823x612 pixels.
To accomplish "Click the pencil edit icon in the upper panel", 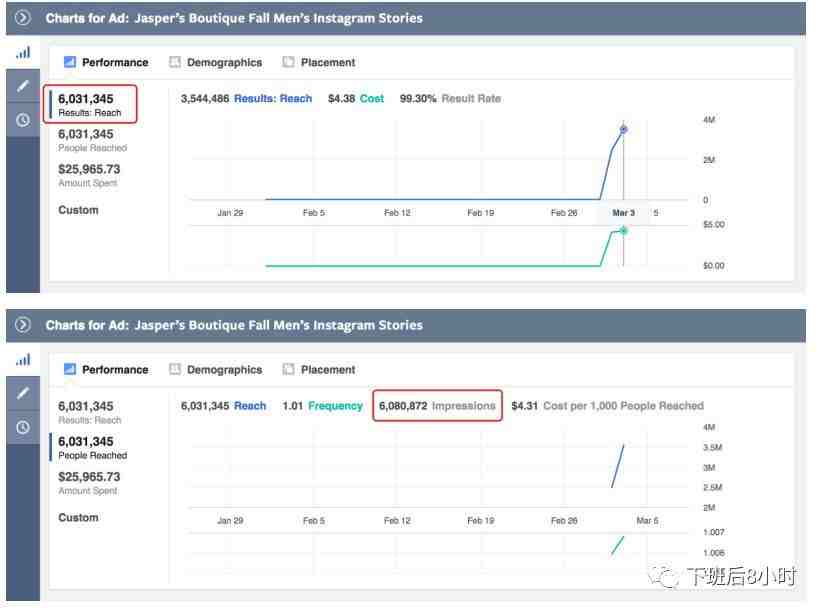I will pyautogui.click(x=23, y=86).
